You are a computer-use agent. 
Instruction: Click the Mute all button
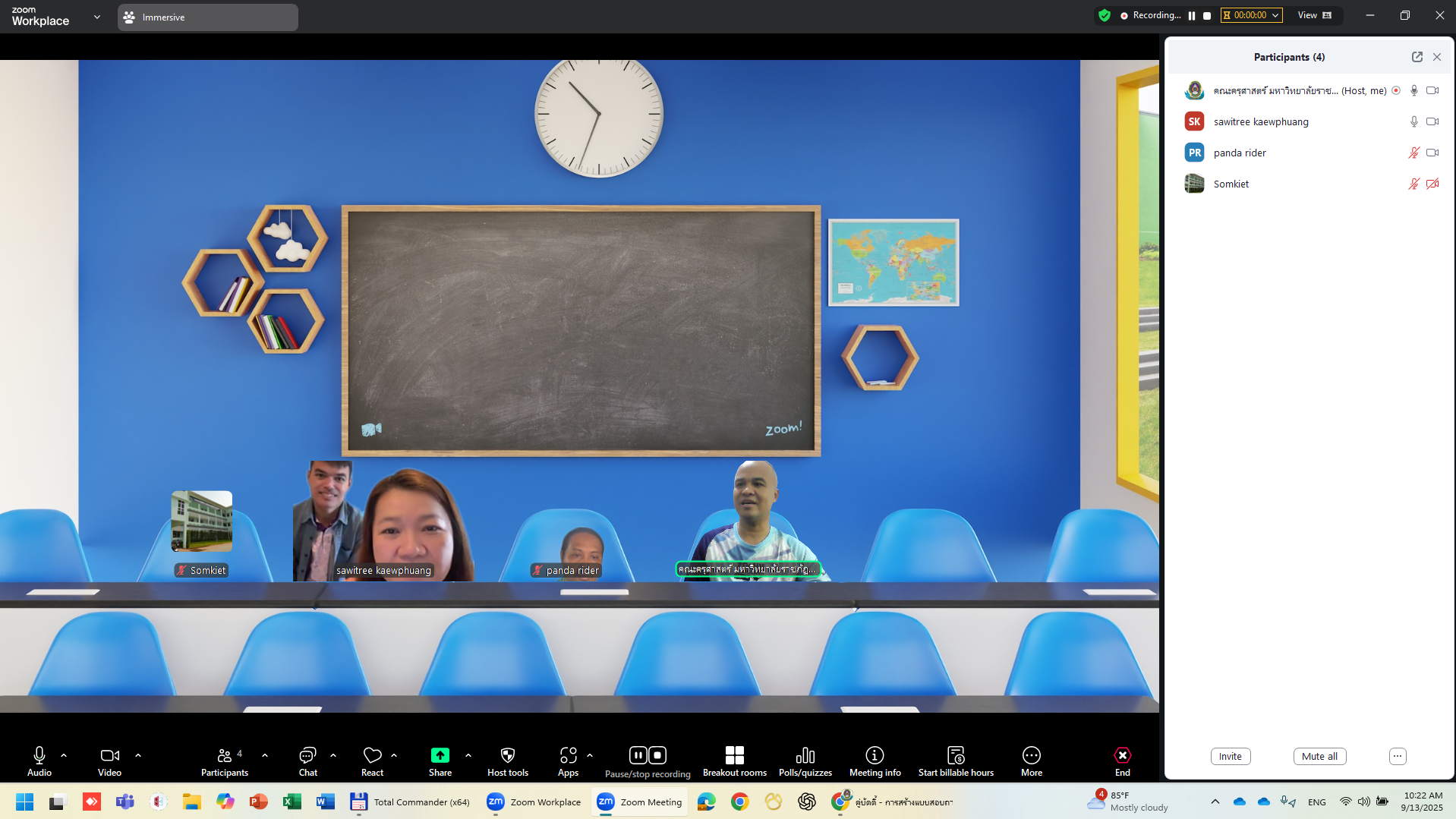point(1319,756)
